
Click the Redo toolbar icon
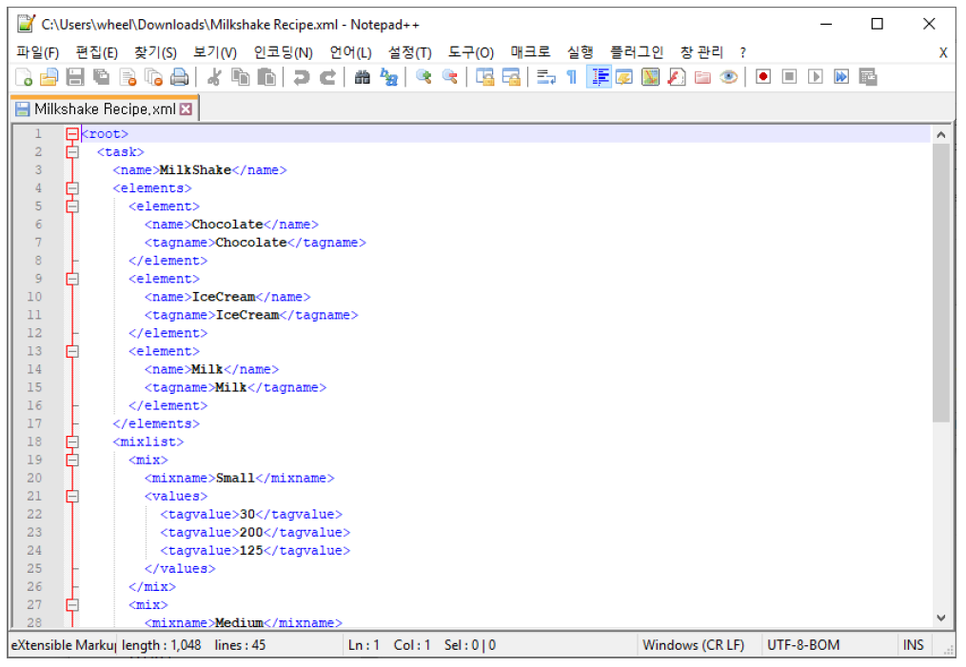tap(328, 77)
